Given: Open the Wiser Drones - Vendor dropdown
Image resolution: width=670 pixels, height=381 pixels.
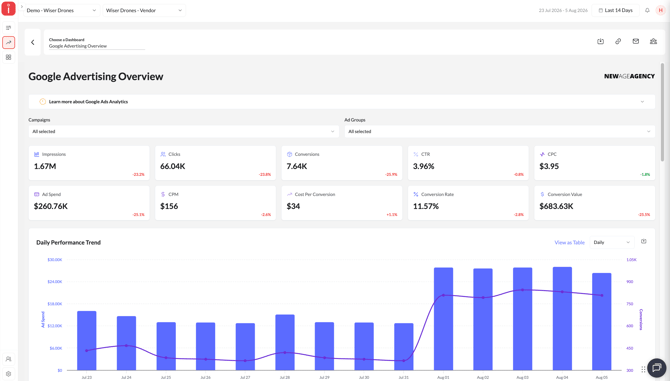Looking at the screenshot, I should pos(144,10).
